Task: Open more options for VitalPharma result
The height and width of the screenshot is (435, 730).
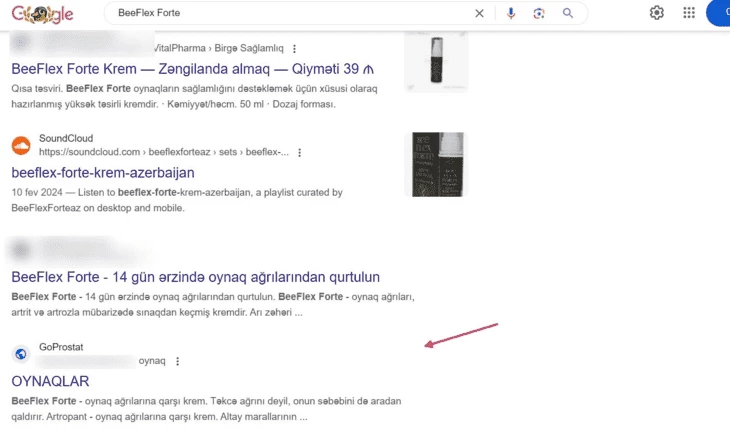Action: pyautogui.click(x=294, y=48)
